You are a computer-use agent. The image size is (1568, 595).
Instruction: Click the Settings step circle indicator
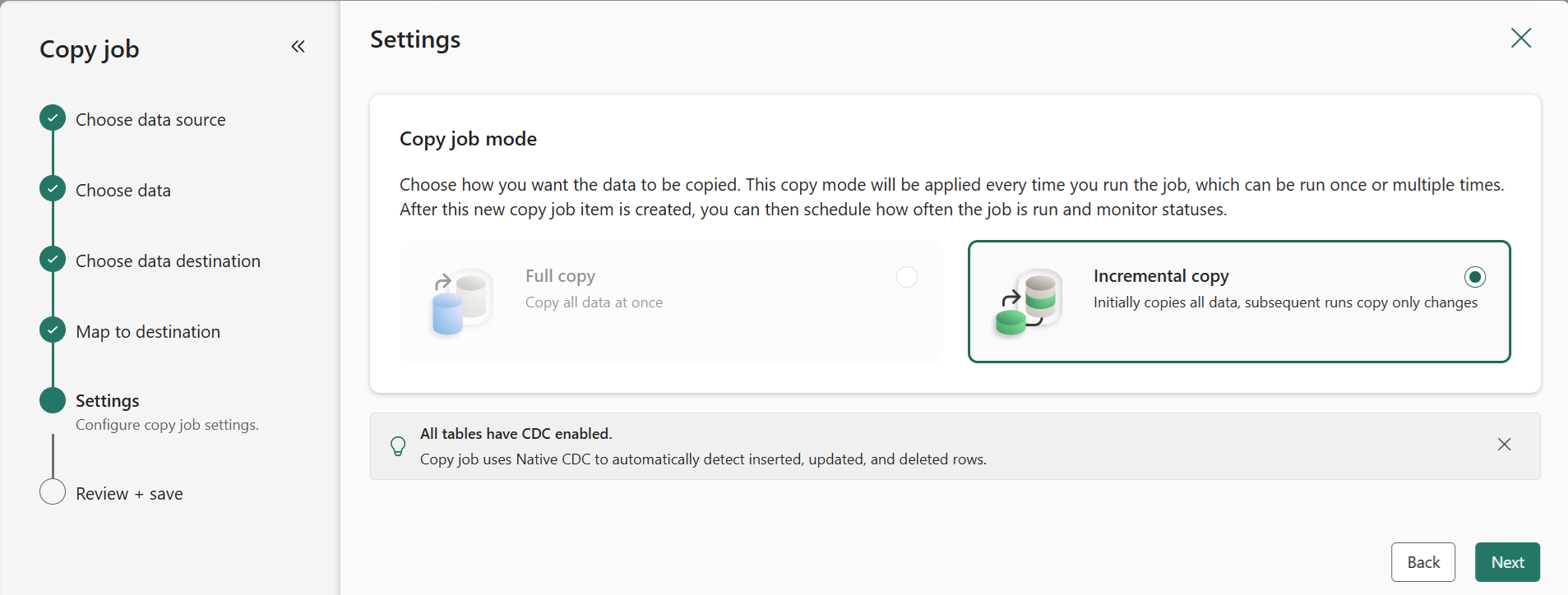pos(53,400)
